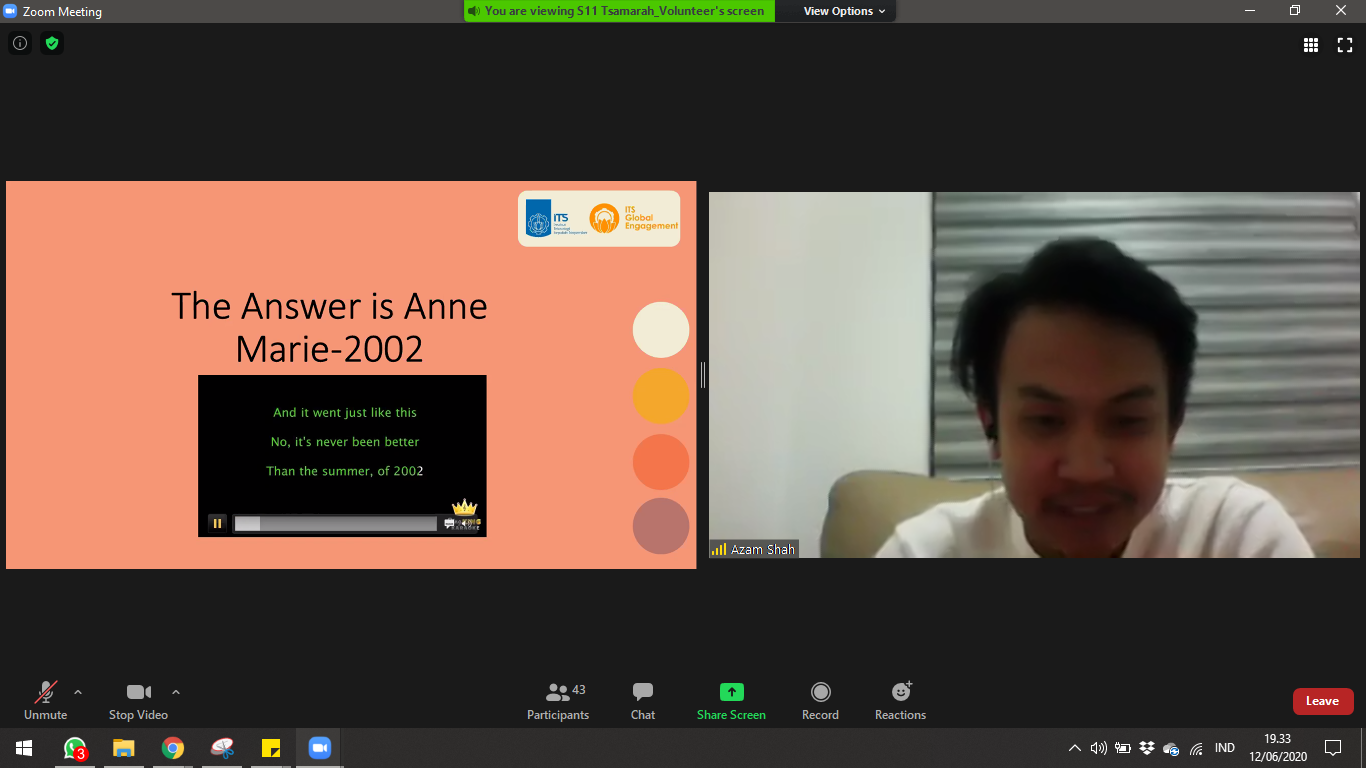
Task: Pause the lyric video playback
Action: 217,523
